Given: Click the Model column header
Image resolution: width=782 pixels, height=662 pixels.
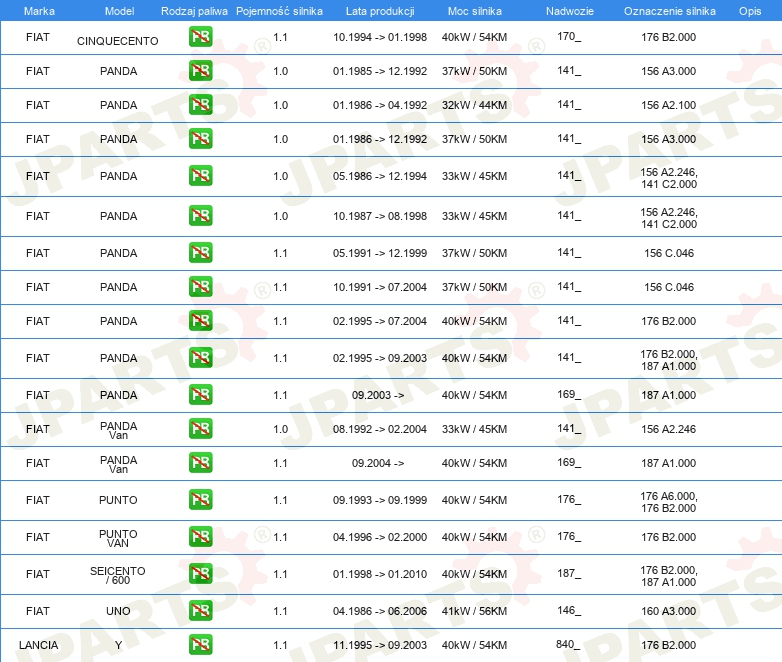Looking at the screenshot, I should click(x=119, y=11).
